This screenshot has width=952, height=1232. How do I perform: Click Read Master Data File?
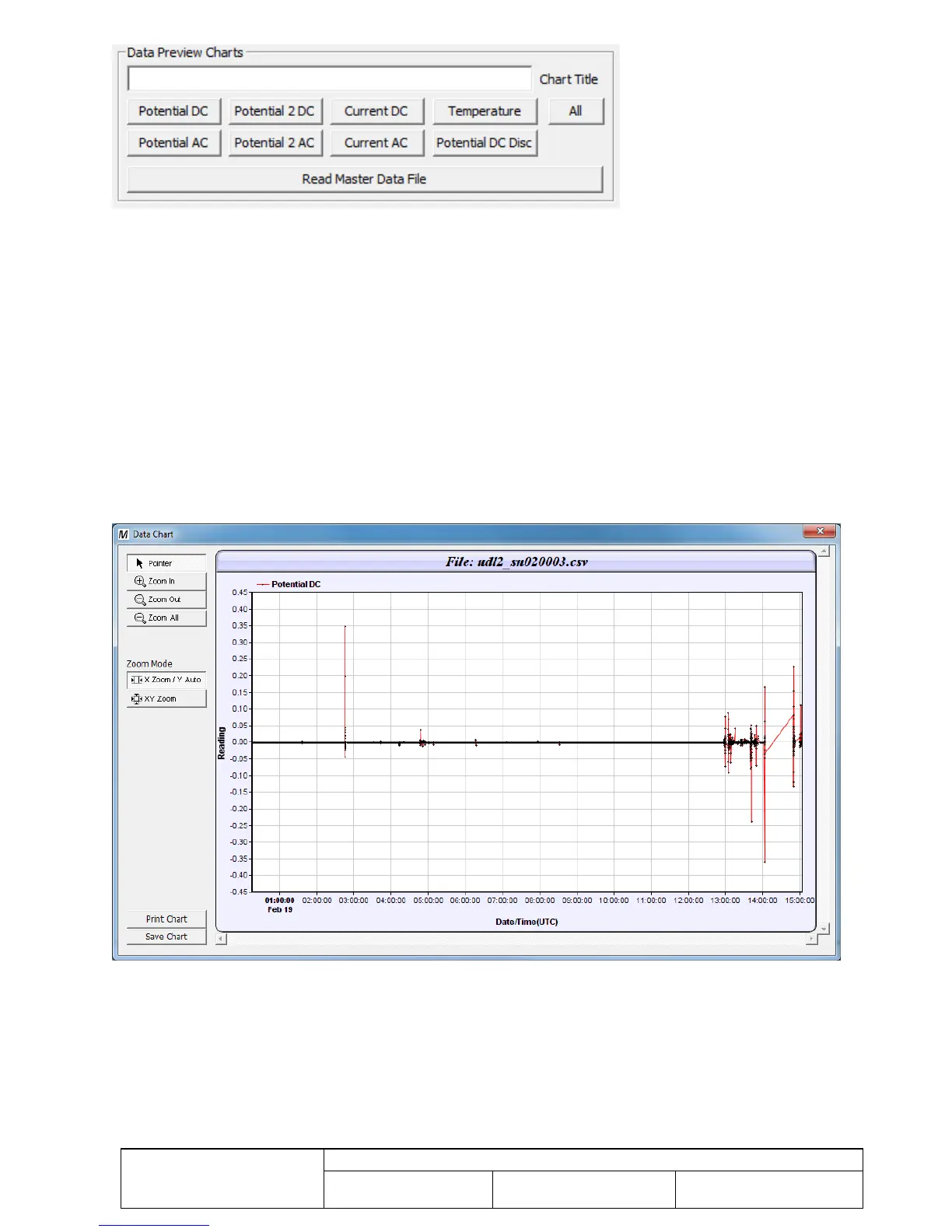(364, 179)
